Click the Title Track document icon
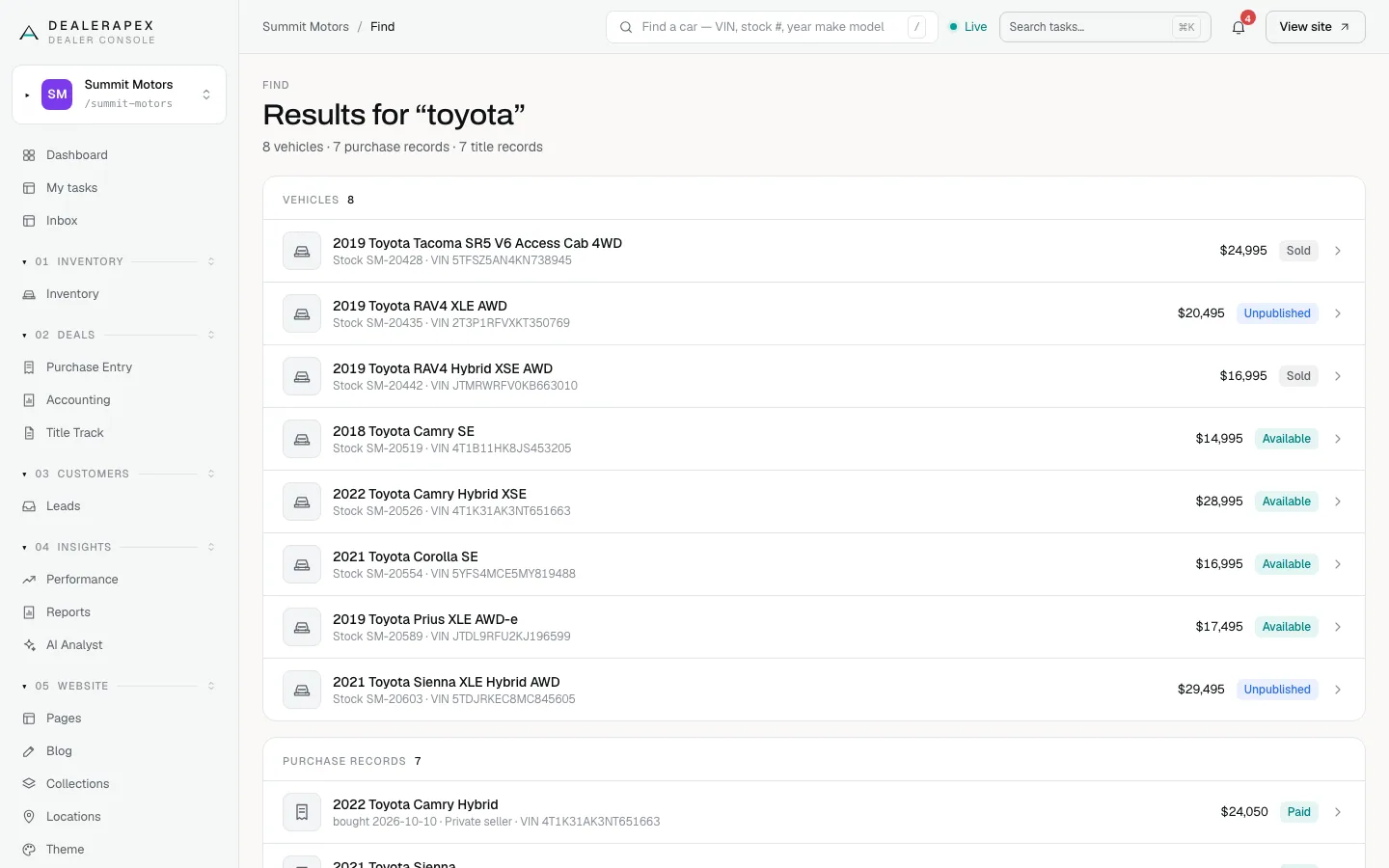Image resolution: width=1389 pixels, height=868 pixels. [x=29, y=433]
